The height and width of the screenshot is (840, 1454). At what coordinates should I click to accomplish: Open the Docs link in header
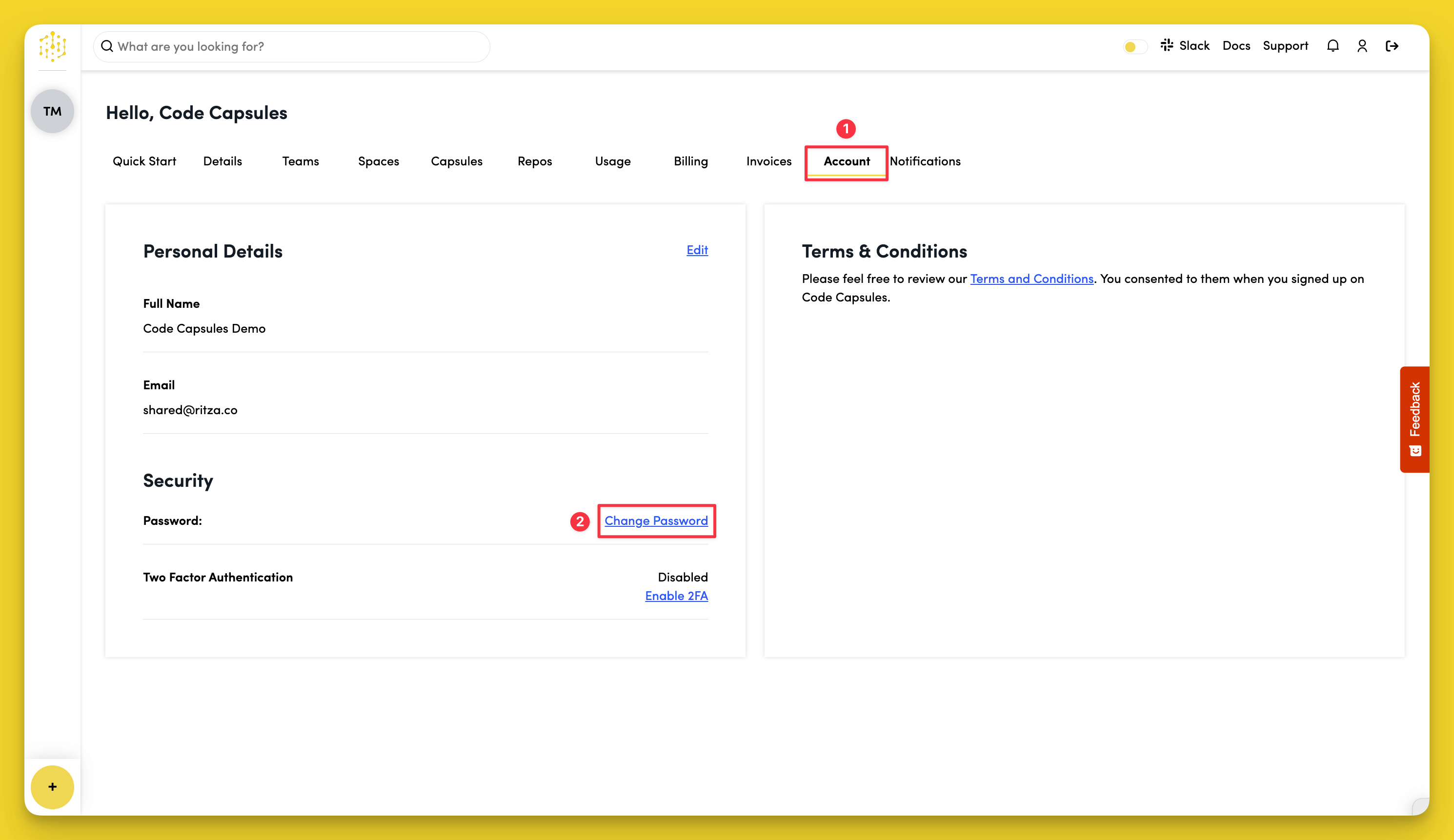coord(1236,46)
